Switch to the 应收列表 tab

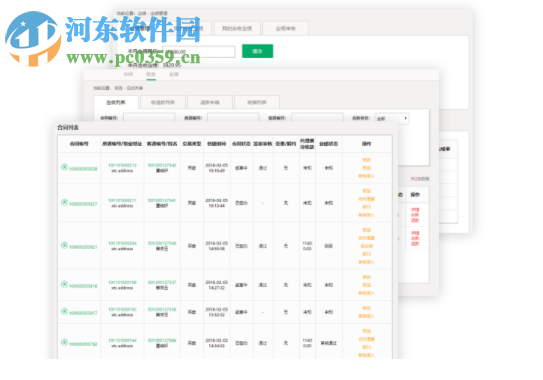116,103
